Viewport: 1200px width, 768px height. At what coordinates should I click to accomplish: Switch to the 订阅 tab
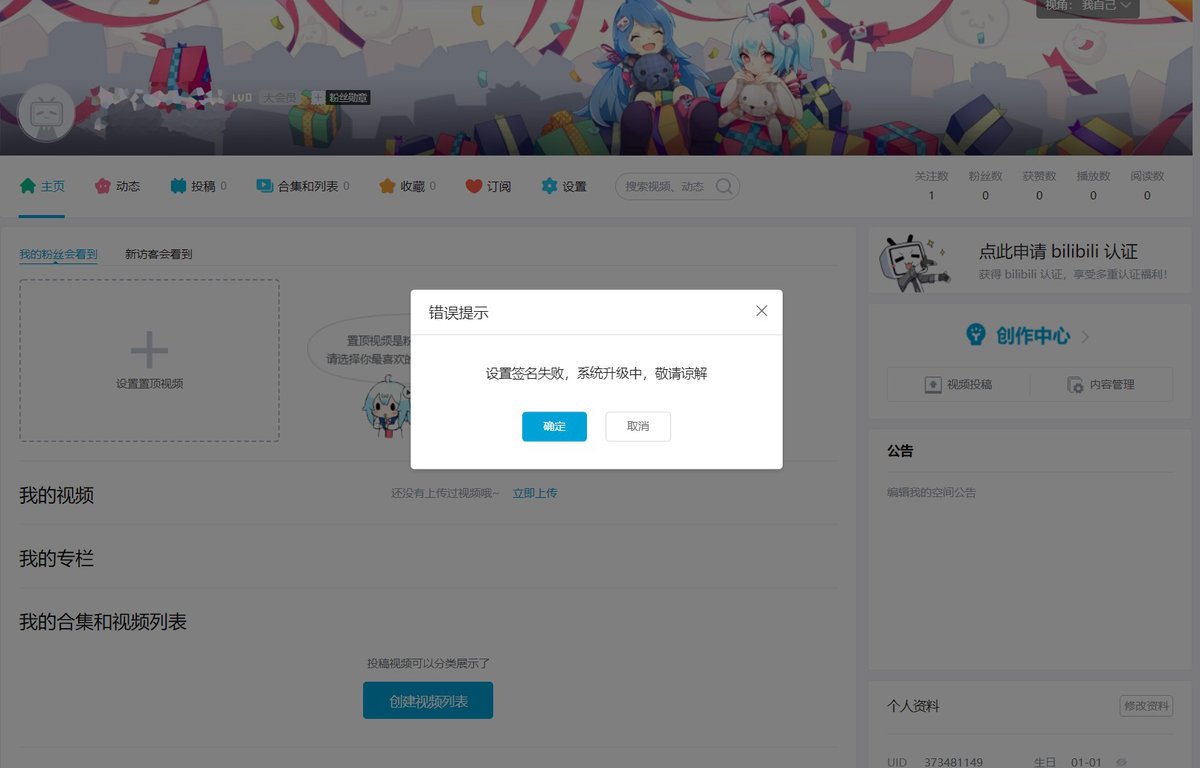pos(488,186)
